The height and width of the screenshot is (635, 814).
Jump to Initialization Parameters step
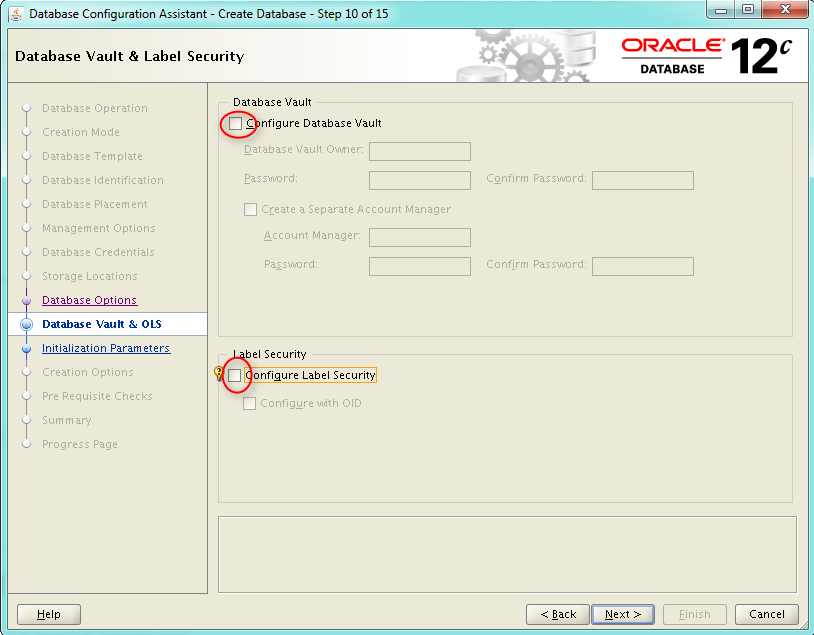coord(105,349)
